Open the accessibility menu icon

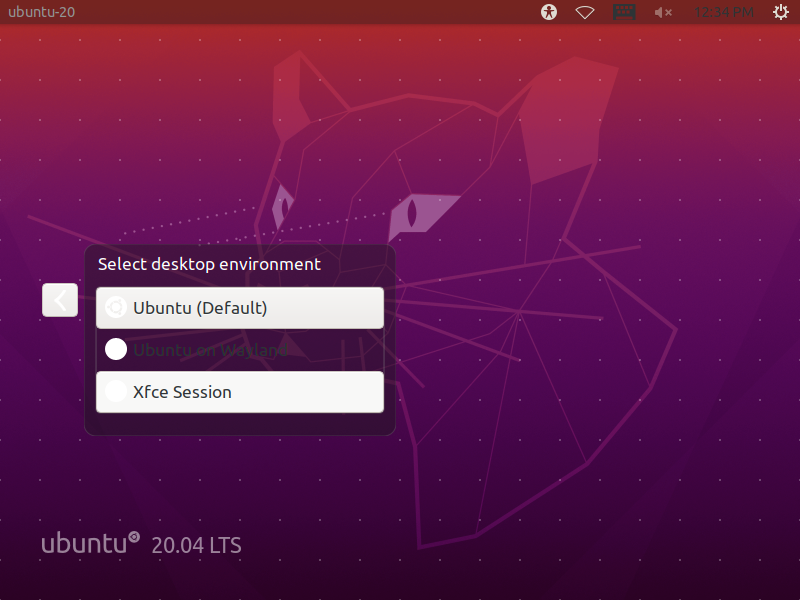point(549,12)
